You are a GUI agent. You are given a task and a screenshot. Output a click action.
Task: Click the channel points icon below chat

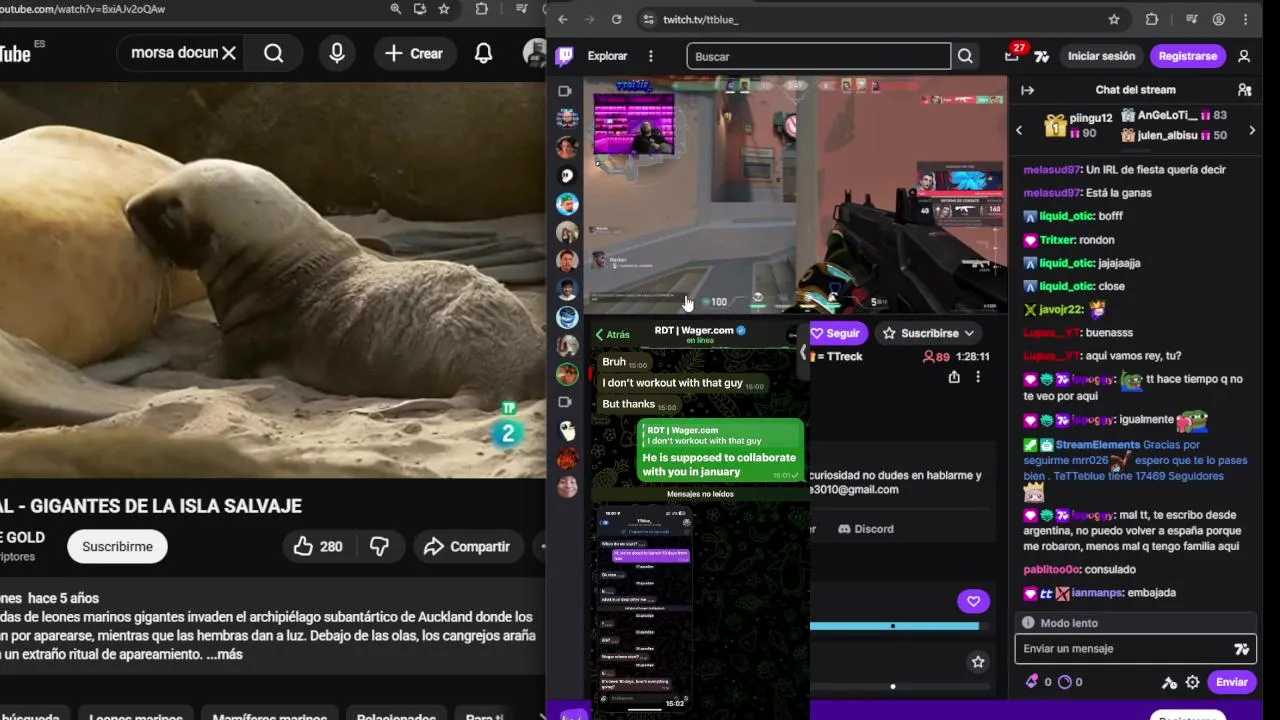pos(1064,682)
